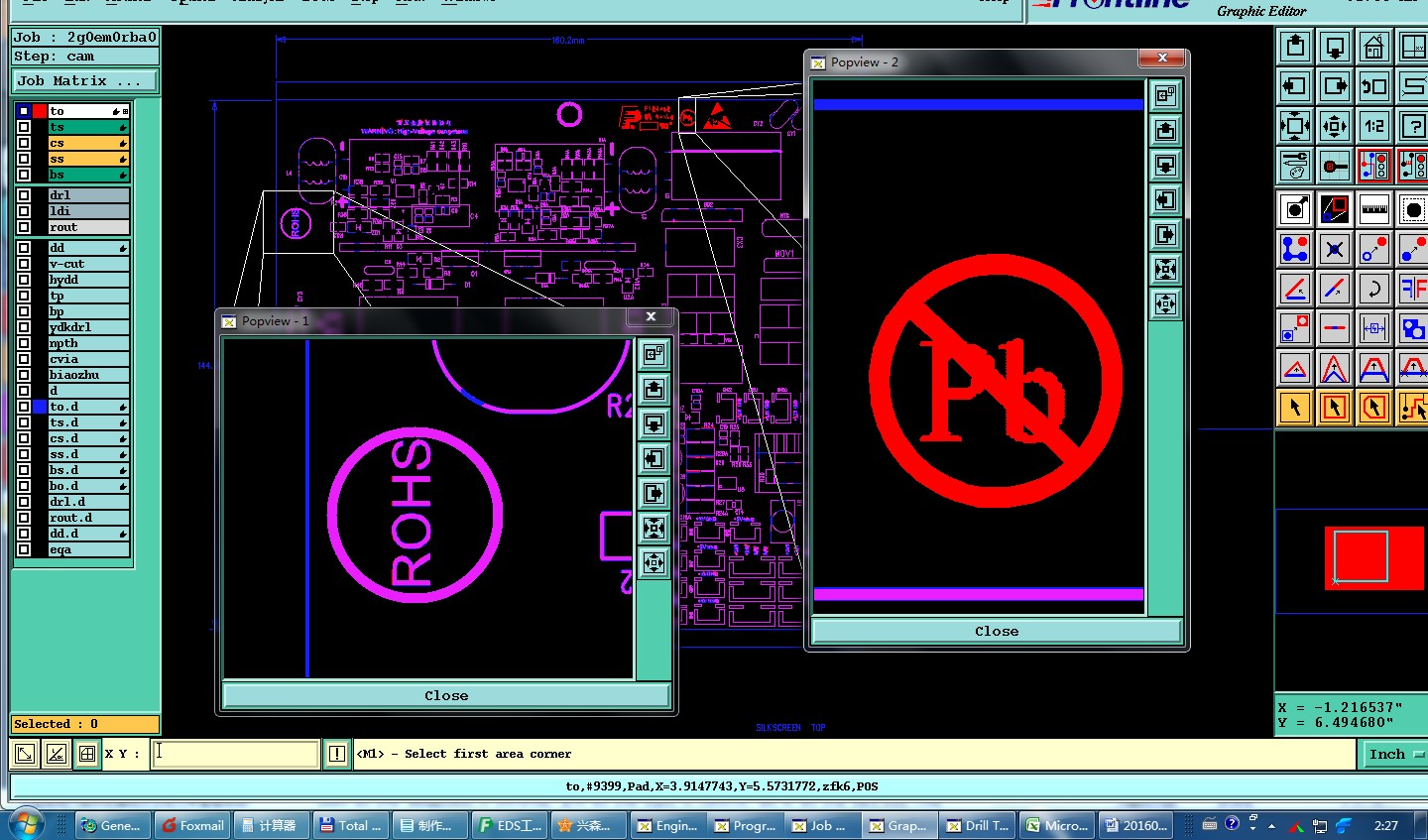Toggle the checkbox for layer biaozhu
Viewport: 1428px width, 840px height.
pyautogui.click(x=24, y=375)
